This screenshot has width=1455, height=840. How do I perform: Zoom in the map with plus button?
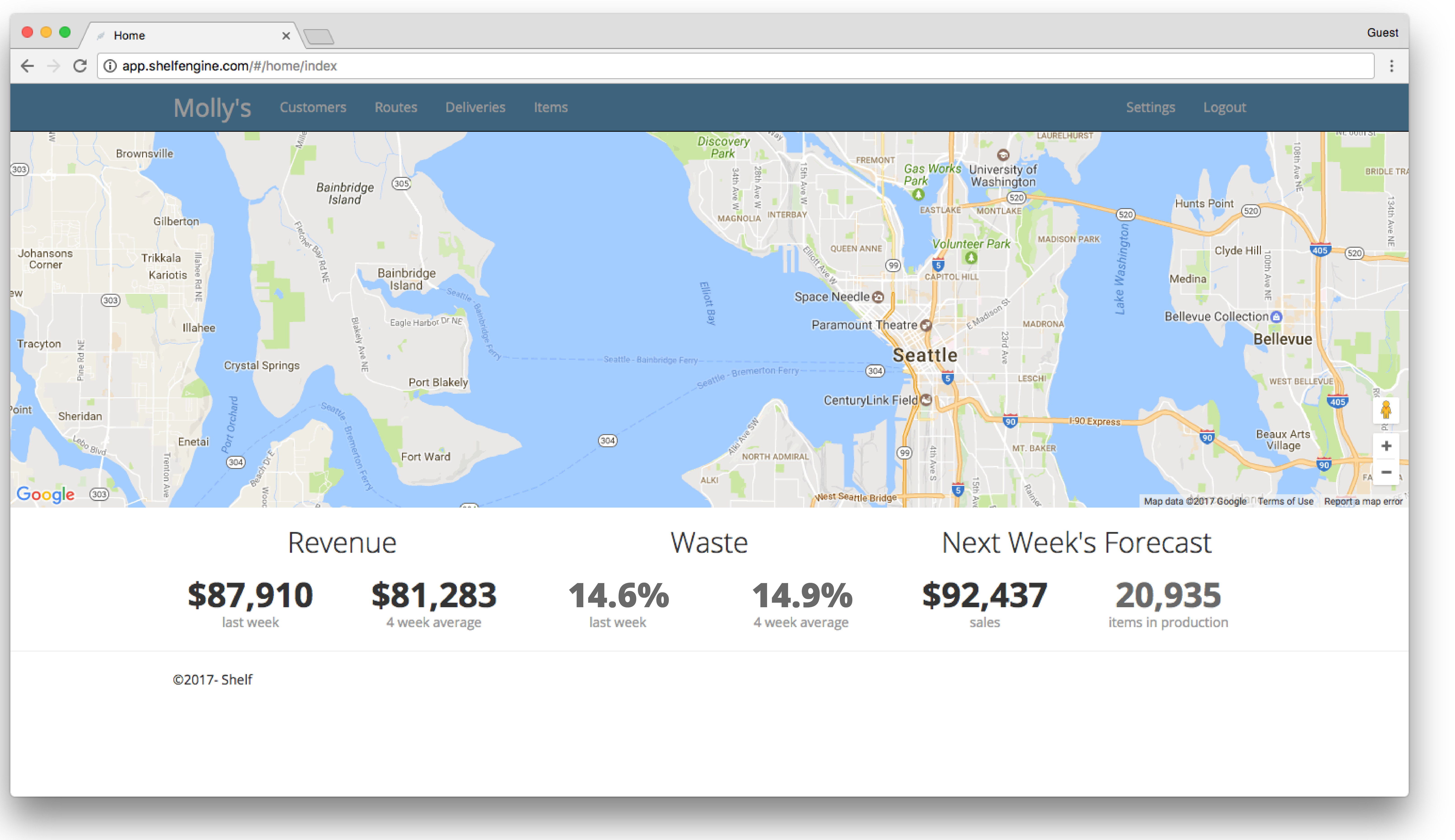coord(1386,446)
